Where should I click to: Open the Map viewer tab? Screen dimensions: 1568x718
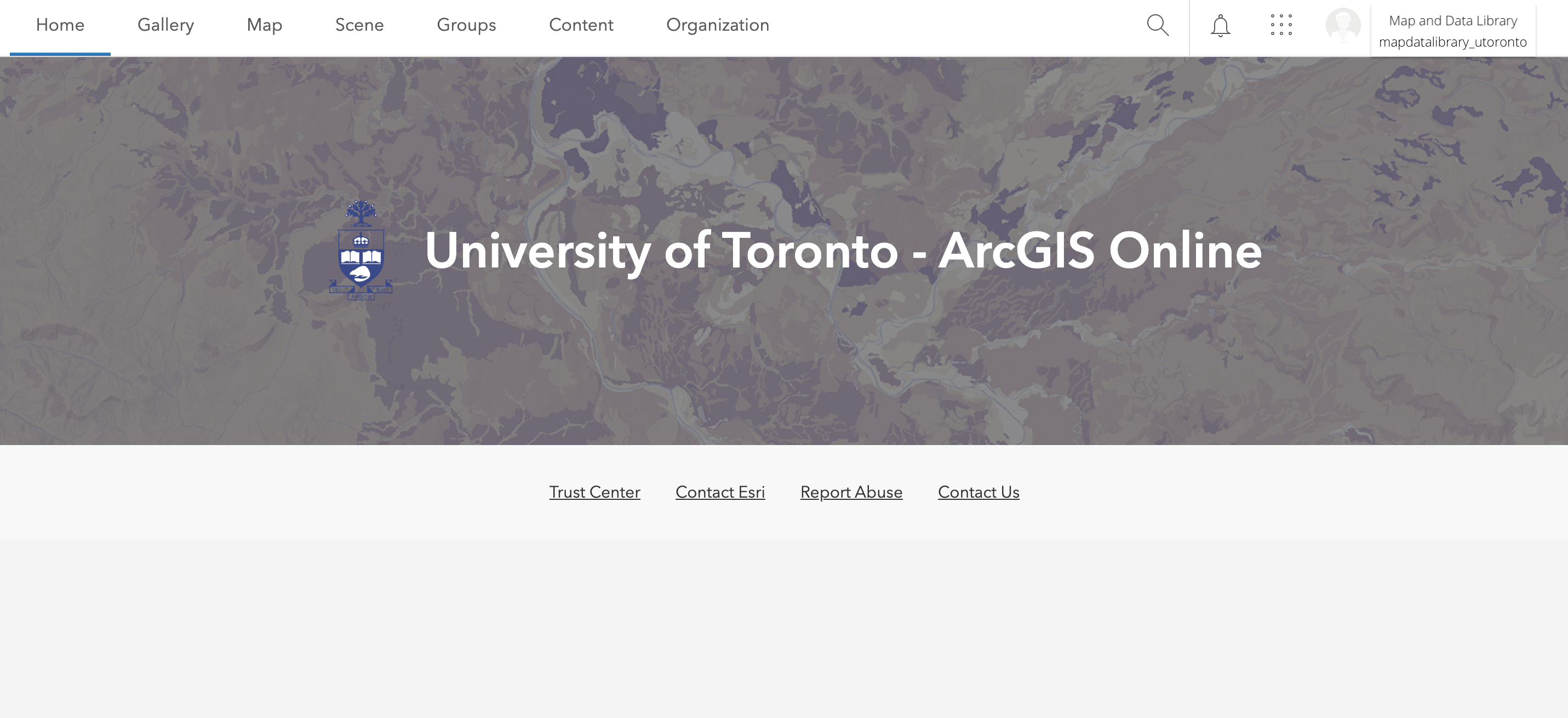264,26
